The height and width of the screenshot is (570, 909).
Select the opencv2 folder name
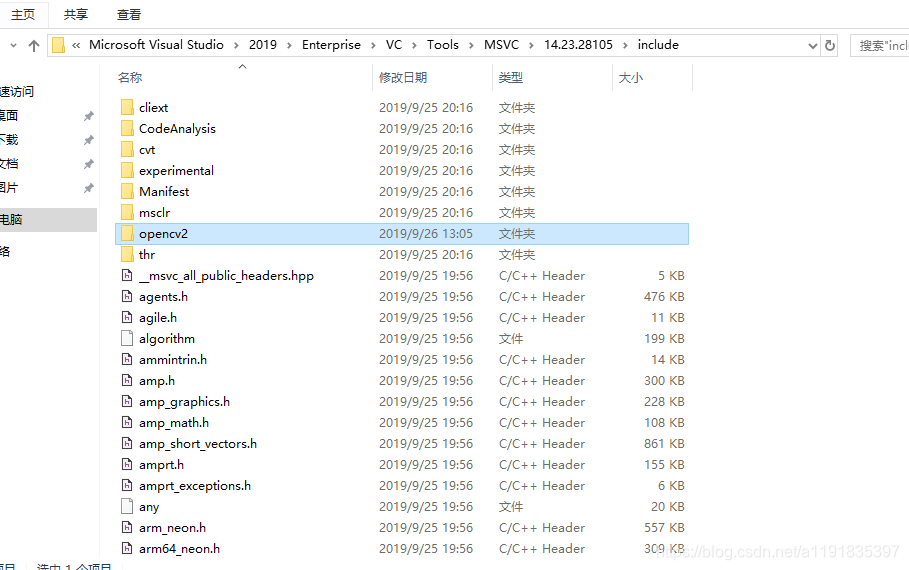[163, 234]
